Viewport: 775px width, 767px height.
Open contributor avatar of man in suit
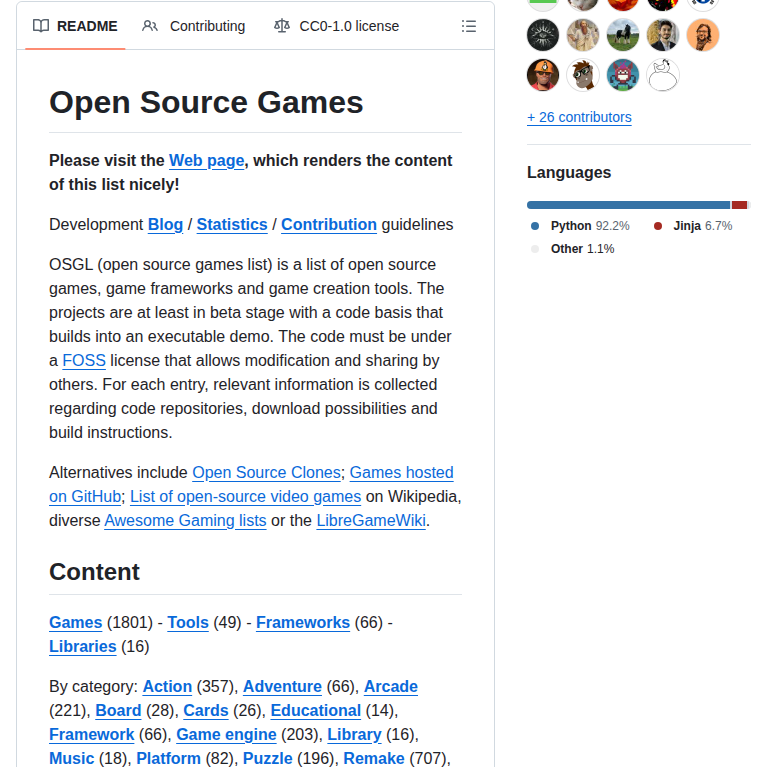[663, 35]
